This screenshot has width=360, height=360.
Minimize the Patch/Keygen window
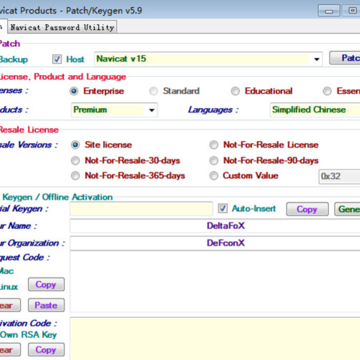point(330,11)
